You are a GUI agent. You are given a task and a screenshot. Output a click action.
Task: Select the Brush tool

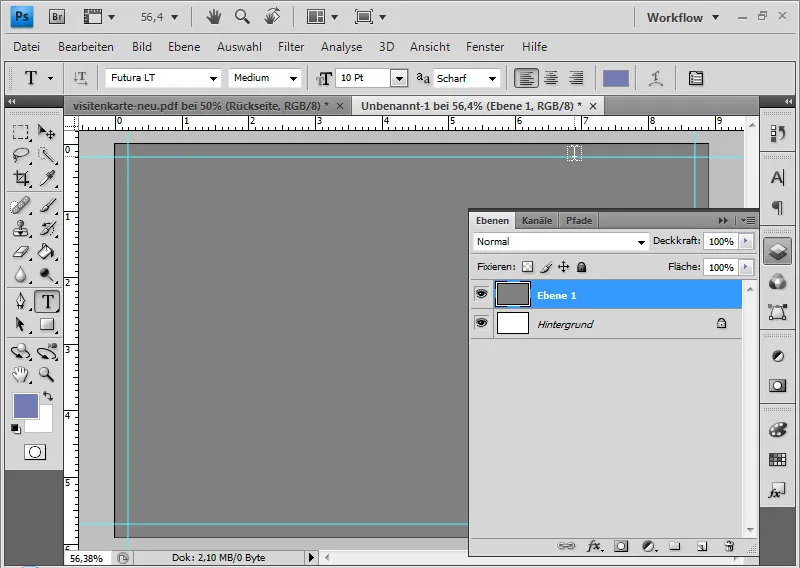click(x=47, y=206)
